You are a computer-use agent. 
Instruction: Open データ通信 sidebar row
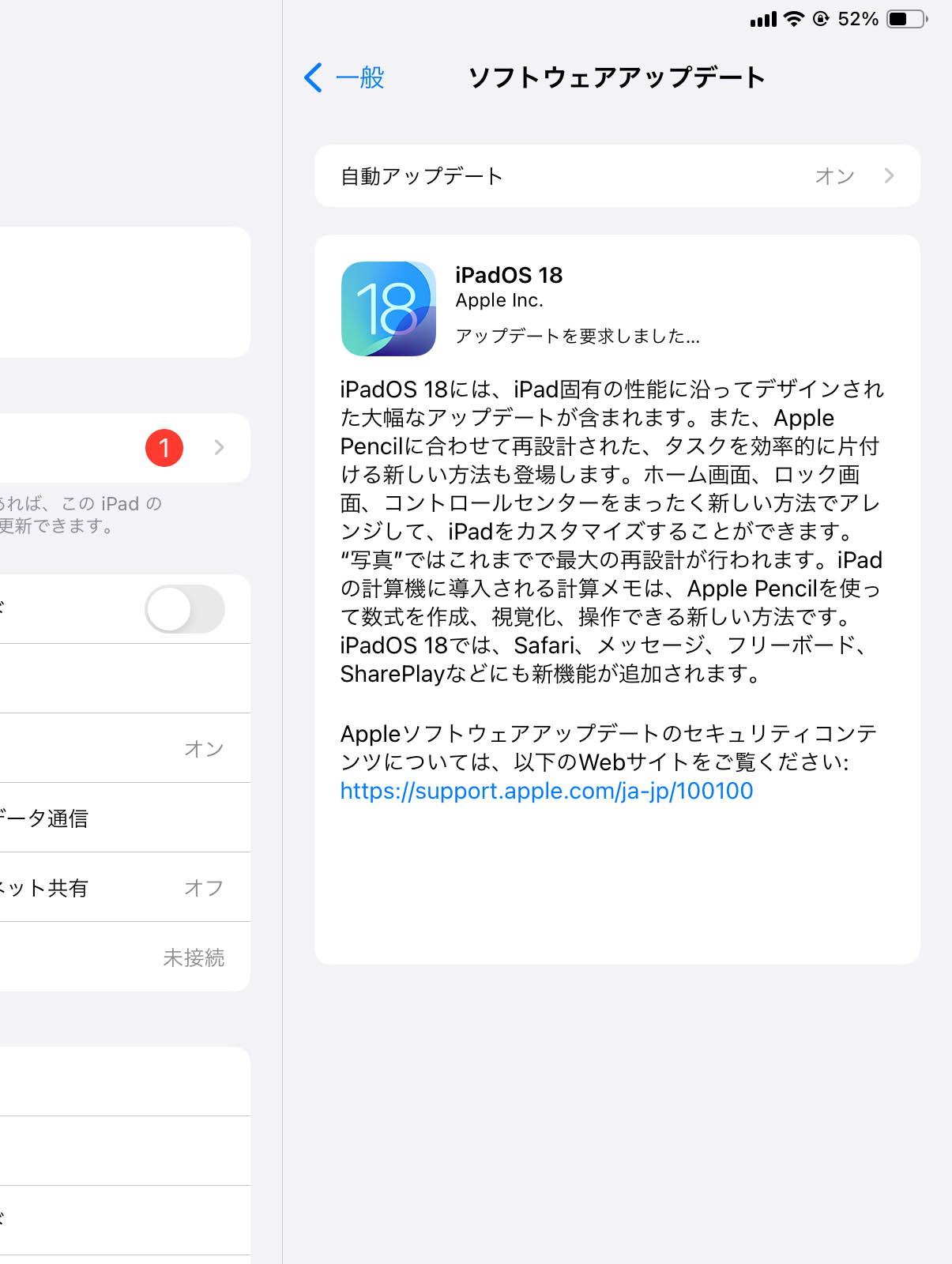click(x=125, y=818)
